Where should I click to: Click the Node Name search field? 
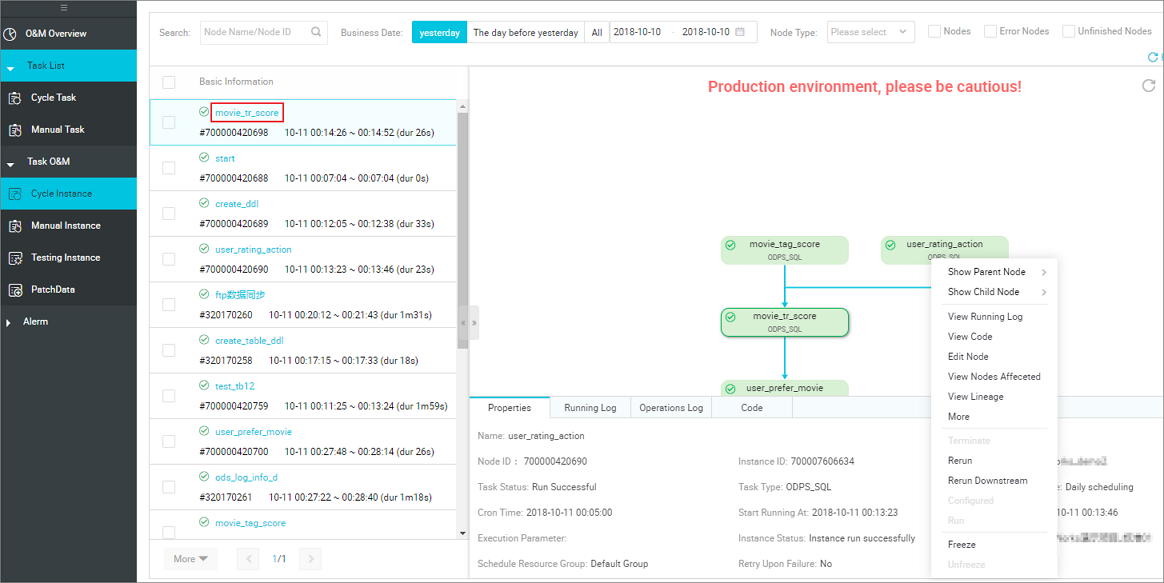254,32
